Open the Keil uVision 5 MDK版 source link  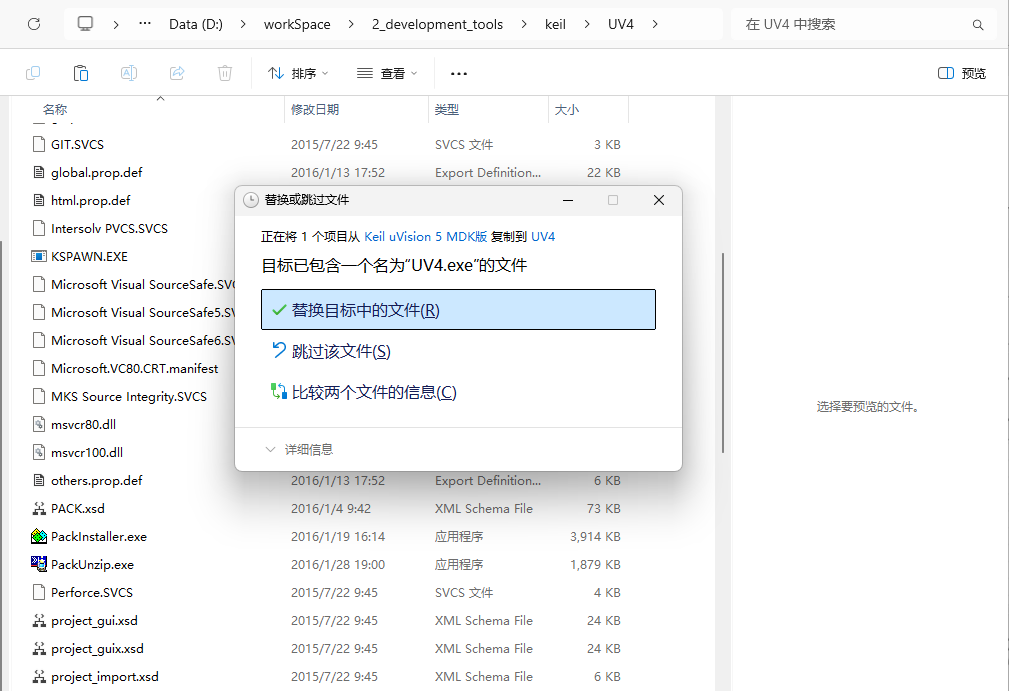425,237
